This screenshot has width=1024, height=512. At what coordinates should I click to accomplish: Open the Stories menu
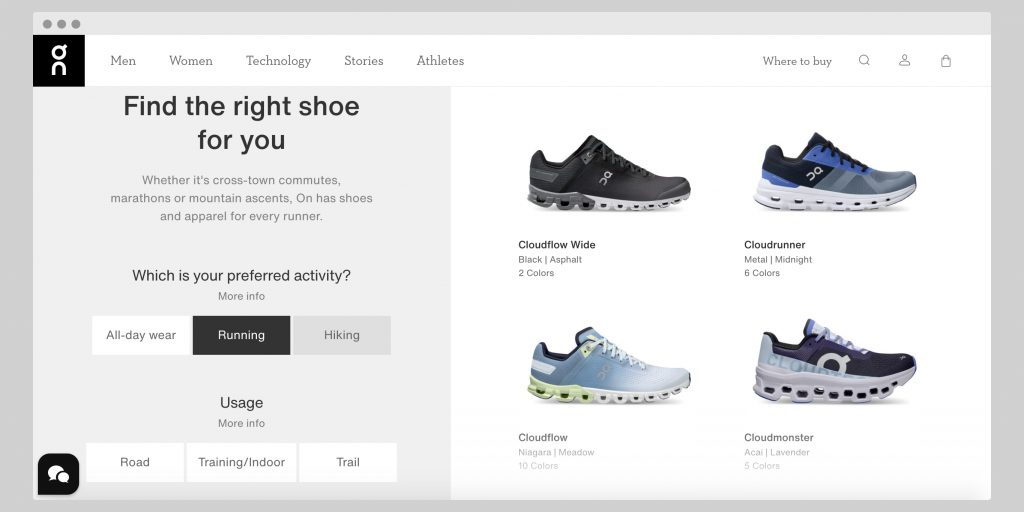point(364,61)
